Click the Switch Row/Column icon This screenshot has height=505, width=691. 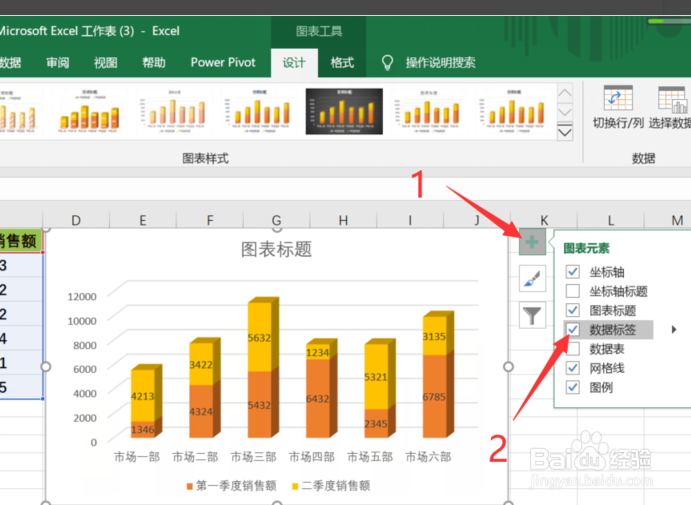click(x=618, y=98)
